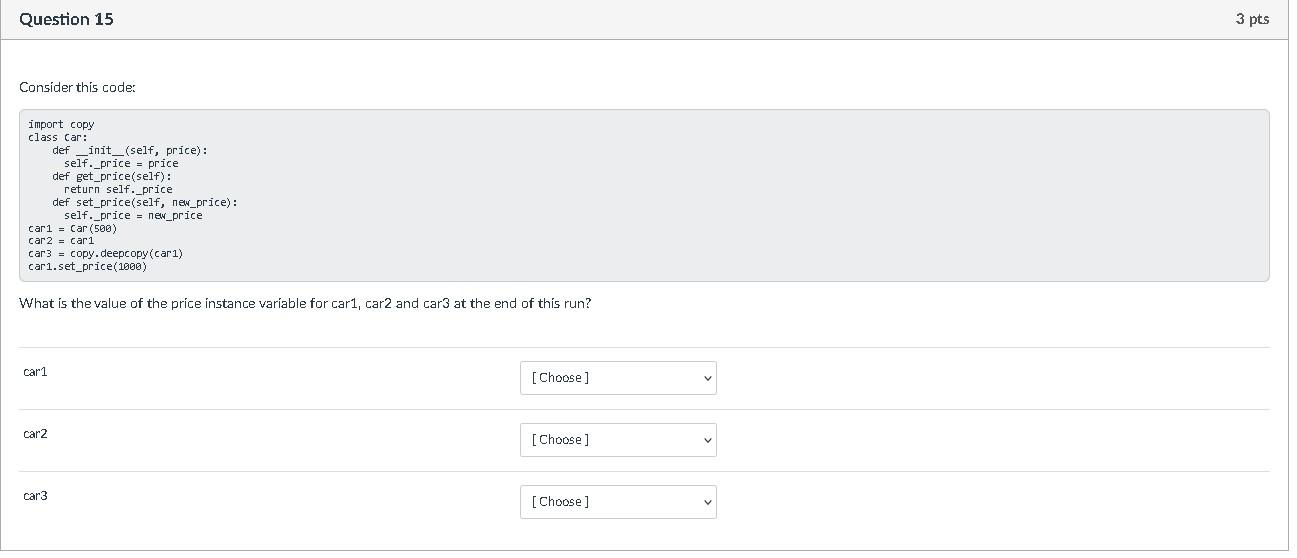Screen dimensions: 1297x558
Task: Click the car2 row label
Action: (35, 434)
